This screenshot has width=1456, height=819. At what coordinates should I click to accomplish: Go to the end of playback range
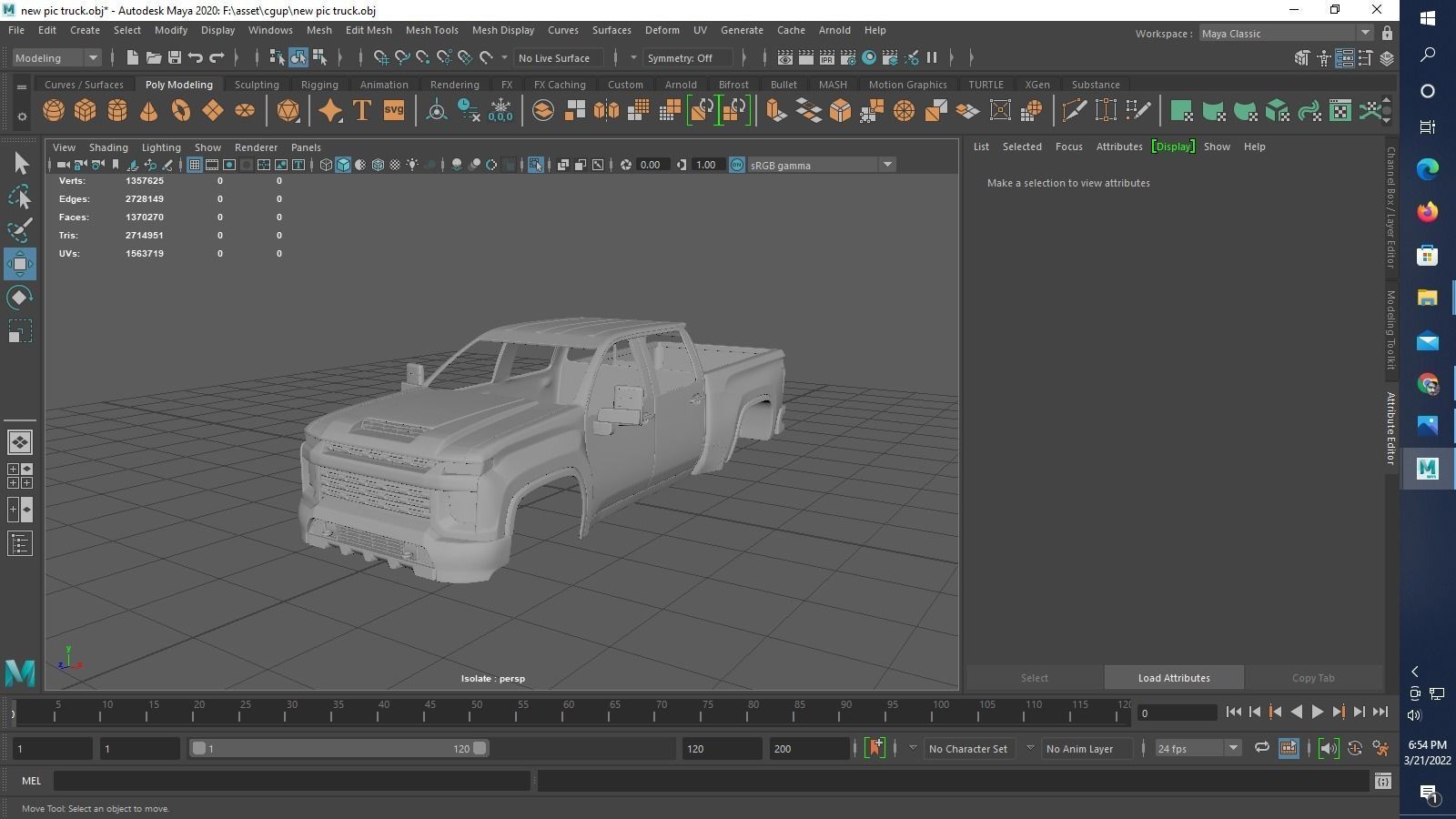(1380, 712)
